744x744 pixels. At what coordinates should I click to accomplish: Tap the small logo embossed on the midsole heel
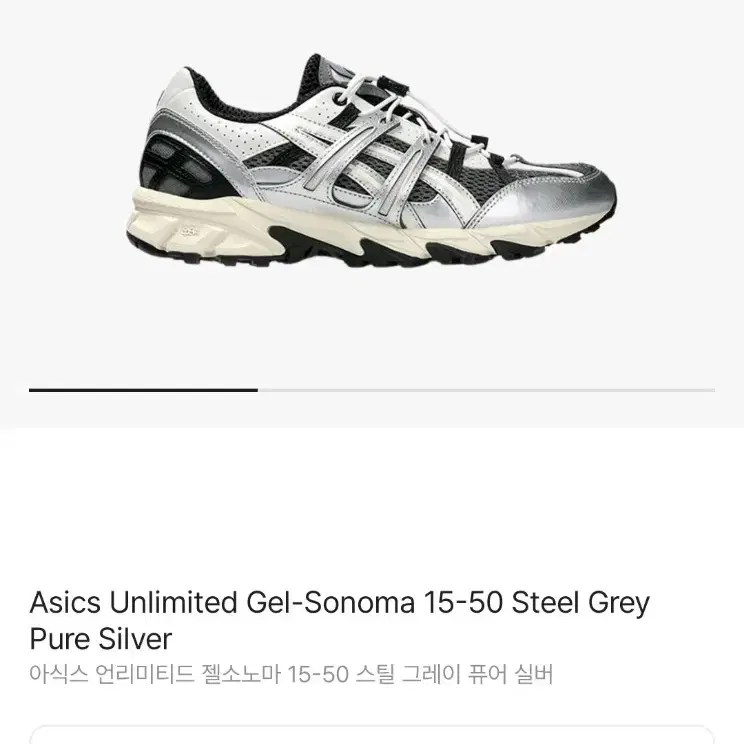click(x=190, y=231)
